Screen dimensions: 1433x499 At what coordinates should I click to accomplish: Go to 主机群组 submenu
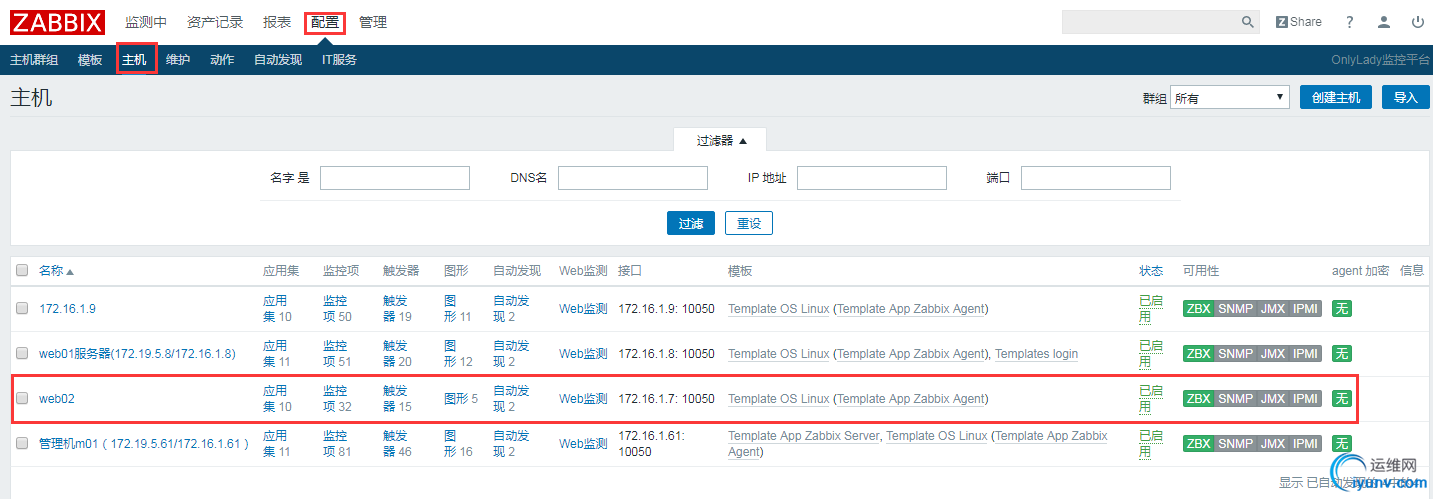click(34, 60)
